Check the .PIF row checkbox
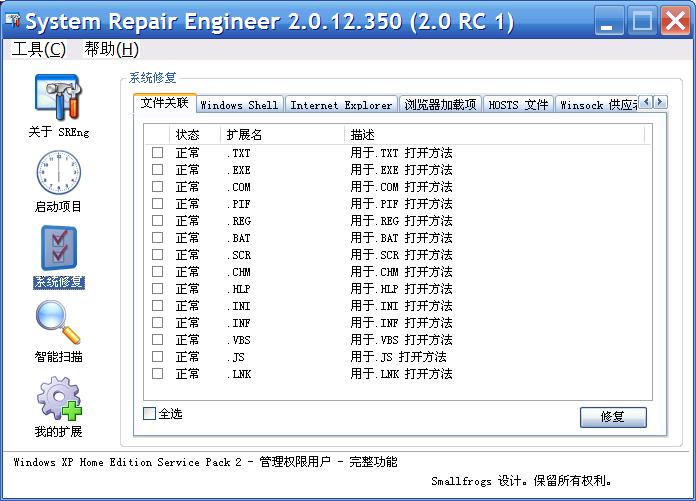 [x=157, y=204]
